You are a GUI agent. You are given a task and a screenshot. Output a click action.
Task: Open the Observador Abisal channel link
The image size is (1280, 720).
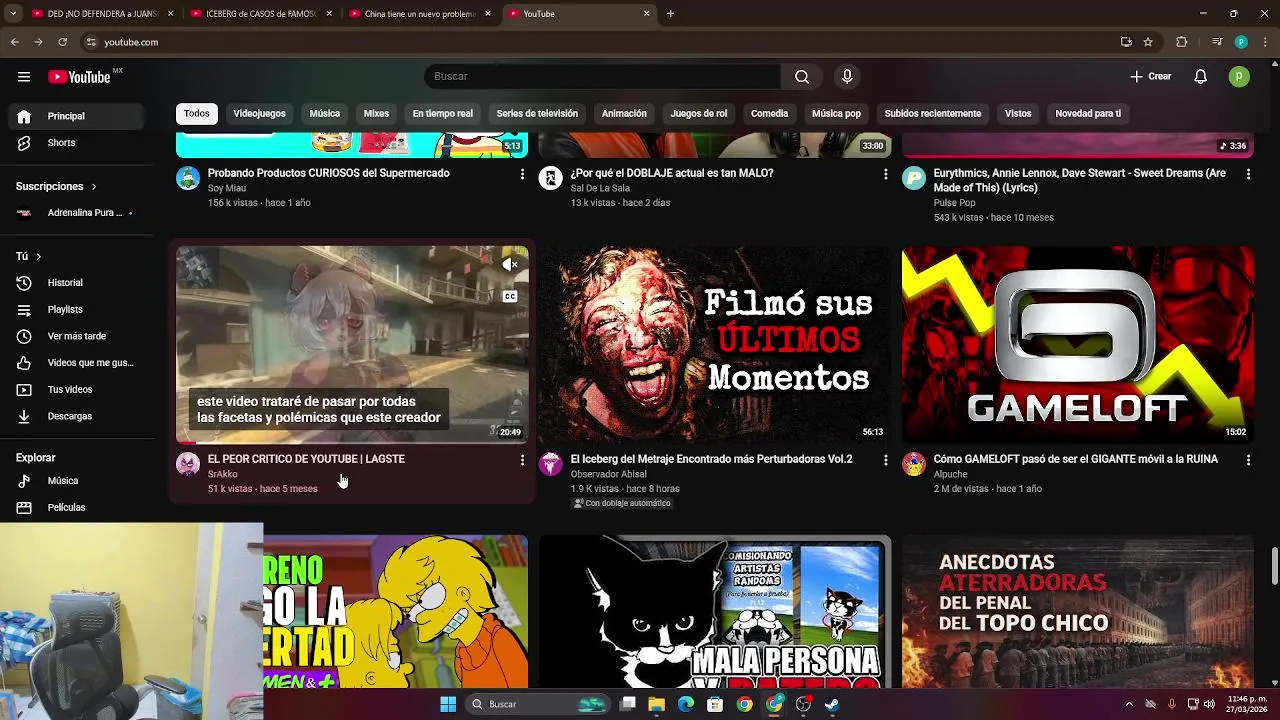[x=608, y=474]
